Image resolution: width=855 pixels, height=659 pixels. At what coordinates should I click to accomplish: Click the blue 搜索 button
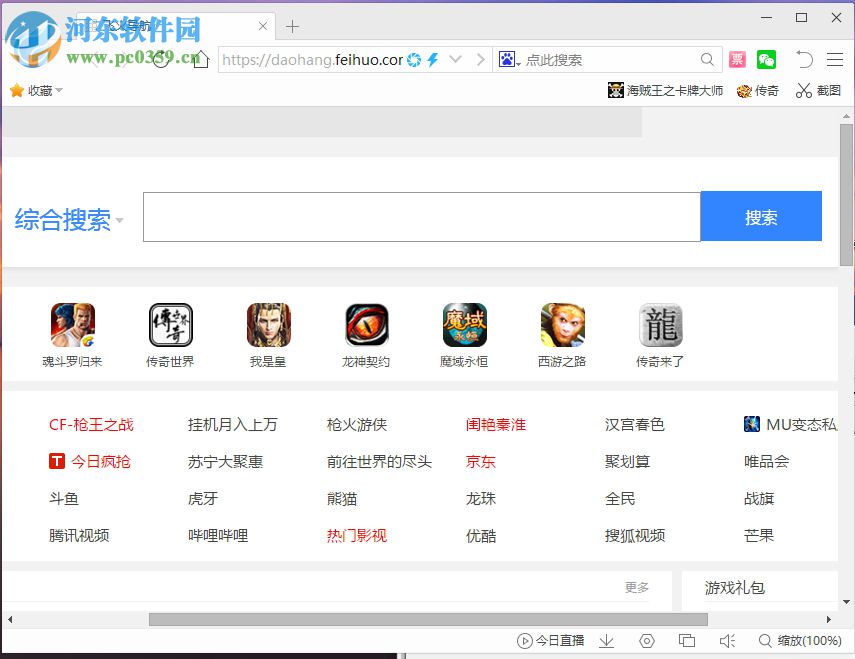click(x=761, y=217)
